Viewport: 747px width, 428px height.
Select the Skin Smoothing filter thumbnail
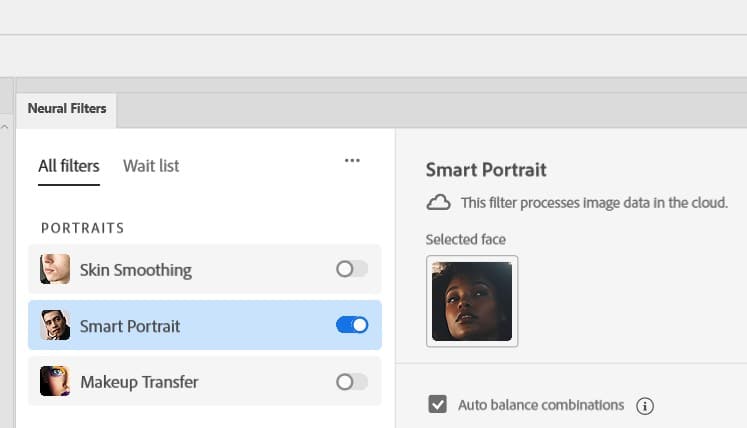(x=55, y=269)
